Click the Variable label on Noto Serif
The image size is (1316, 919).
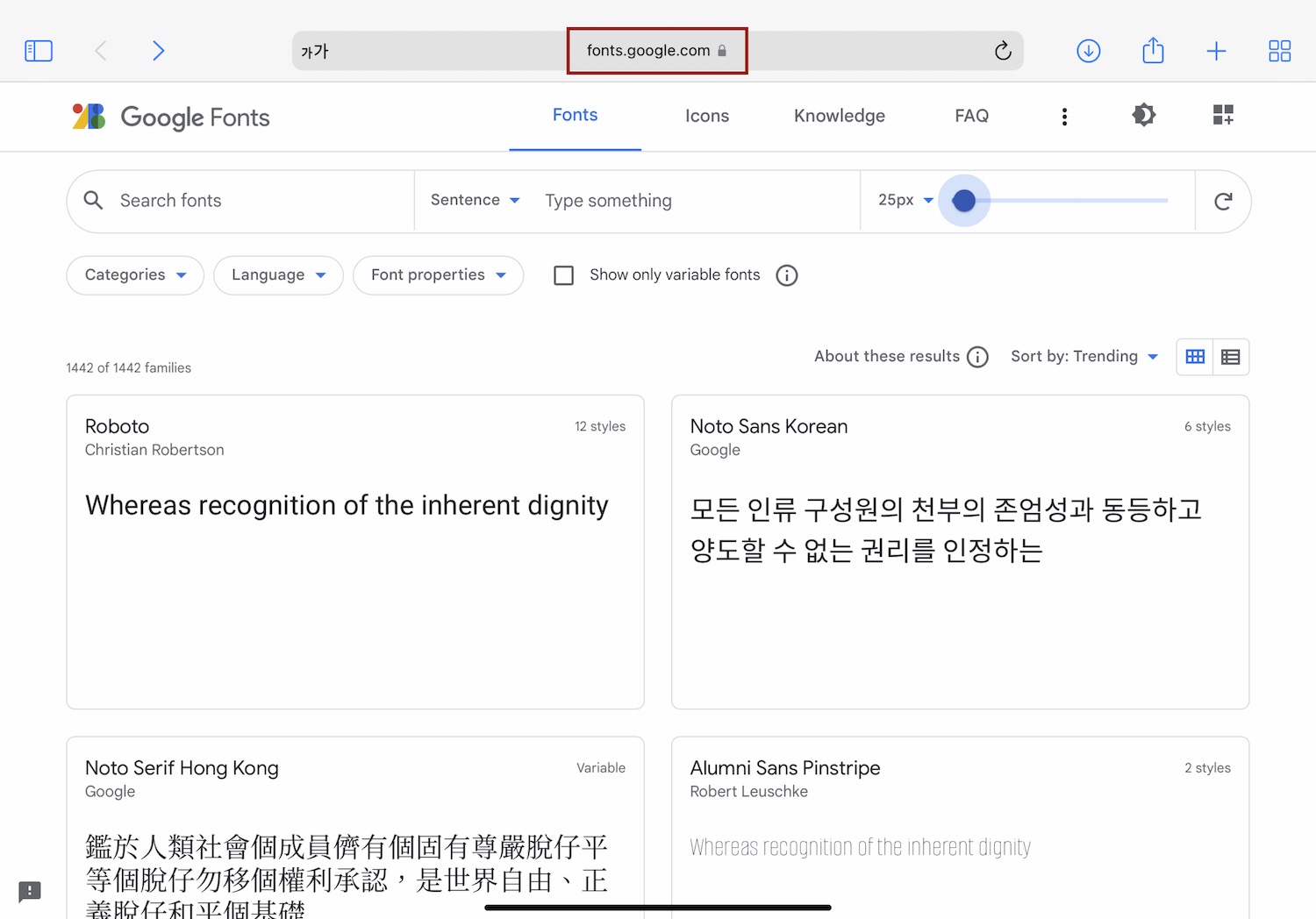pos(601,768)
